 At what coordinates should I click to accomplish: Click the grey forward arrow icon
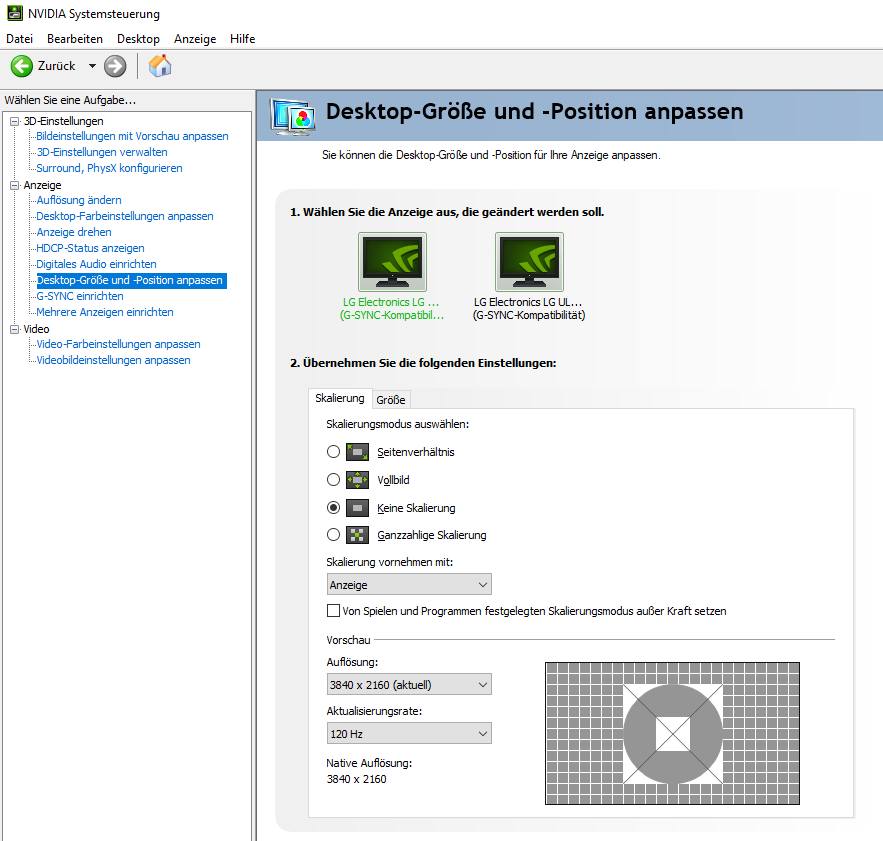(115, 66)
